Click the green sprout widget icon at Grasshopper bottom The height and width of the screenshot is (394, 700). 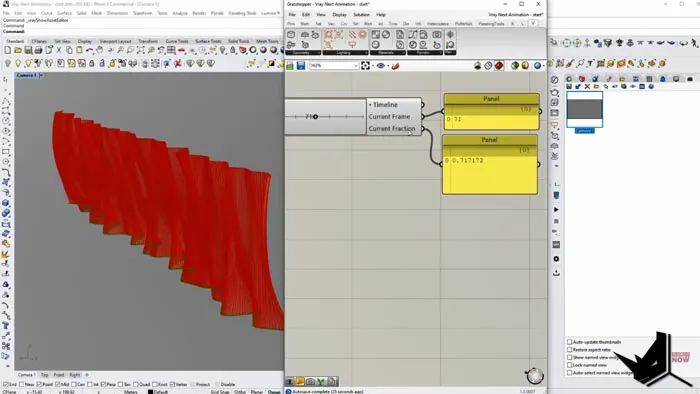(x=321, y=382)
